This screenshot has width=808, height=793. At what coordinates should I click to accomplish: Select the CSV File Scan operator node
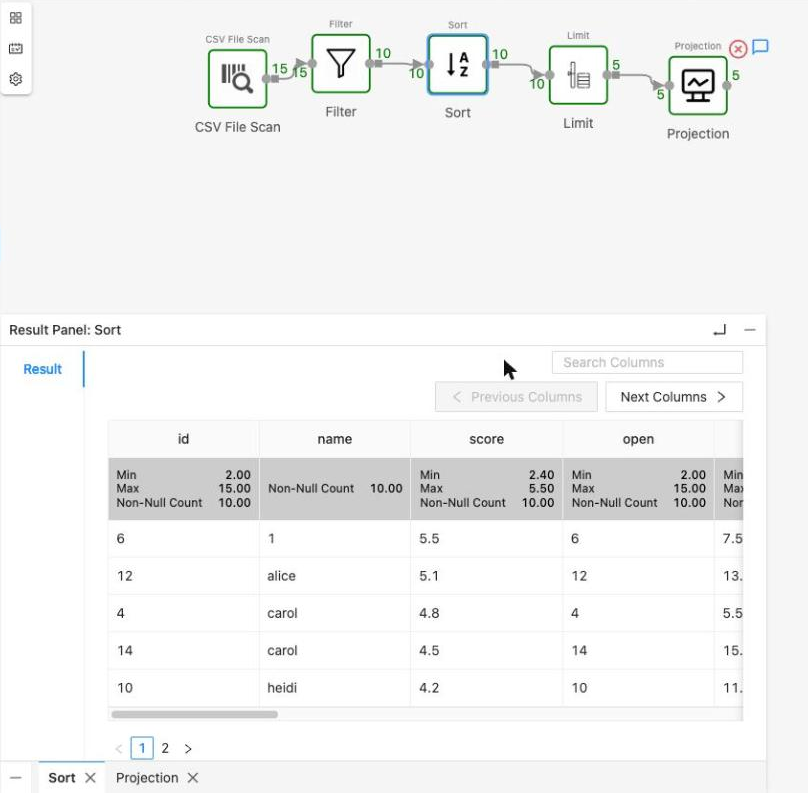click(237, 79)
